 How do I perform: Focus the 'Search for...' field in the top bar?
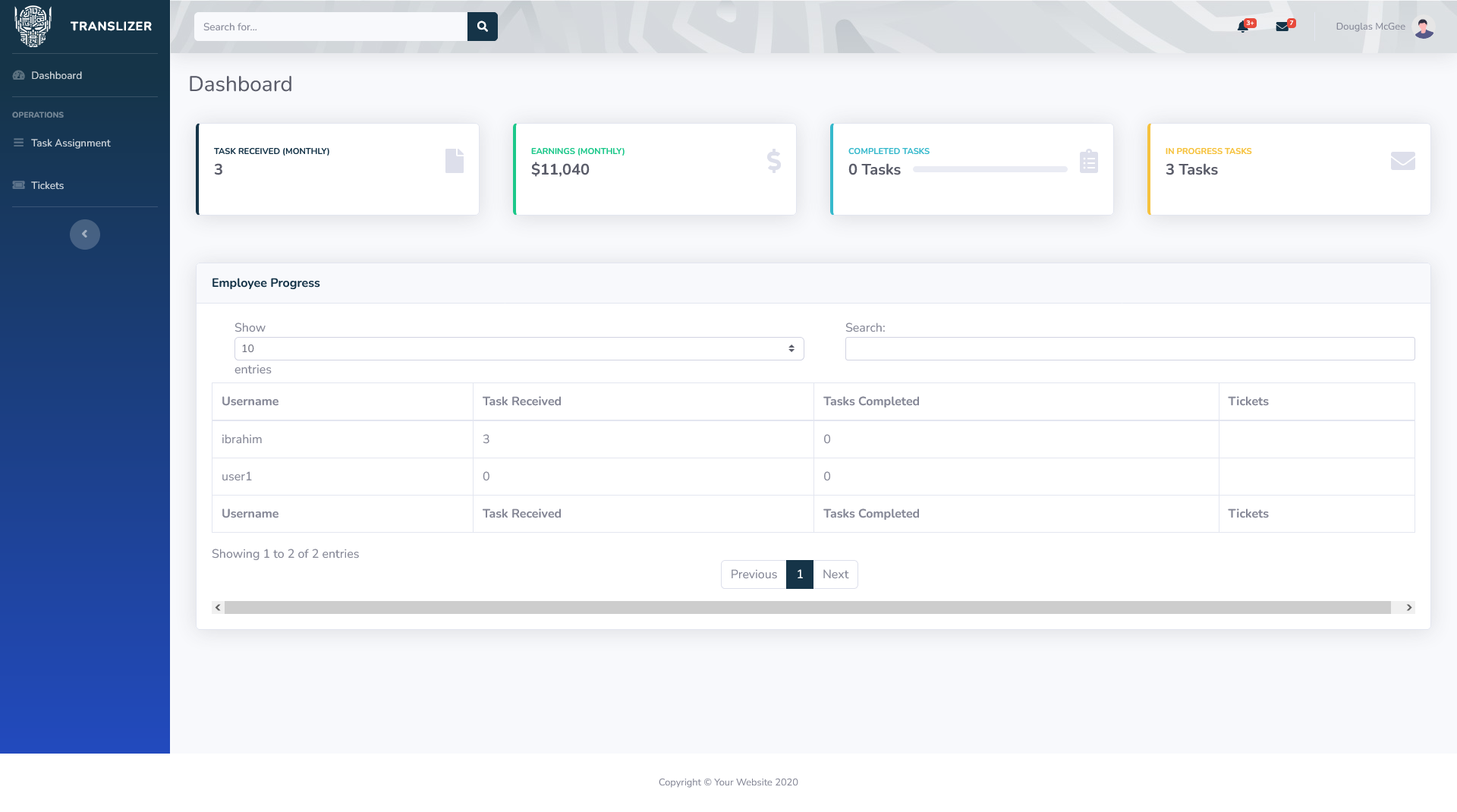tap(331, 27)
